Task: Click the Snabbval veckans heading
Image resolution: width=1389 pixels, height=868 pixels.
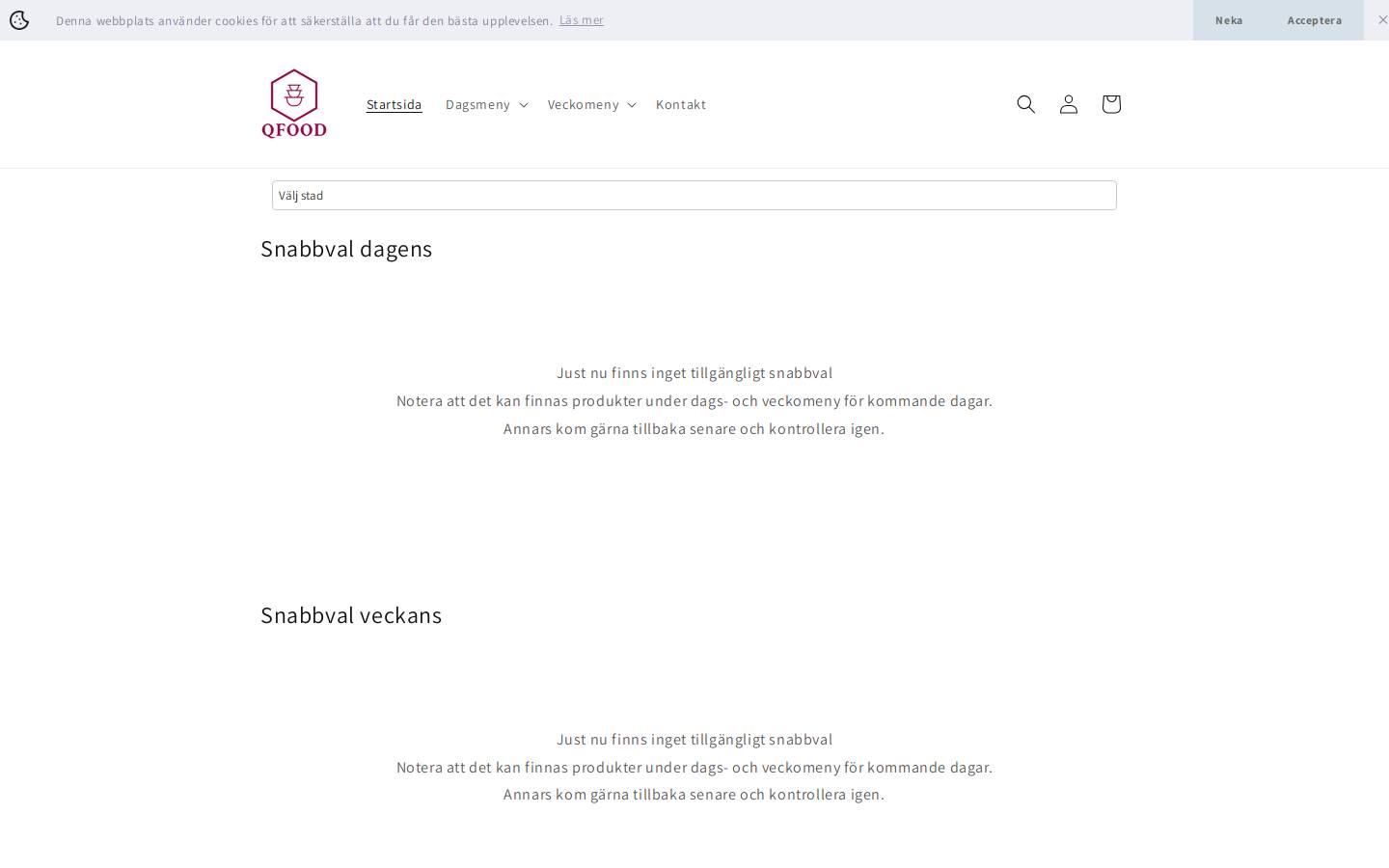Action: pos(351,615)
